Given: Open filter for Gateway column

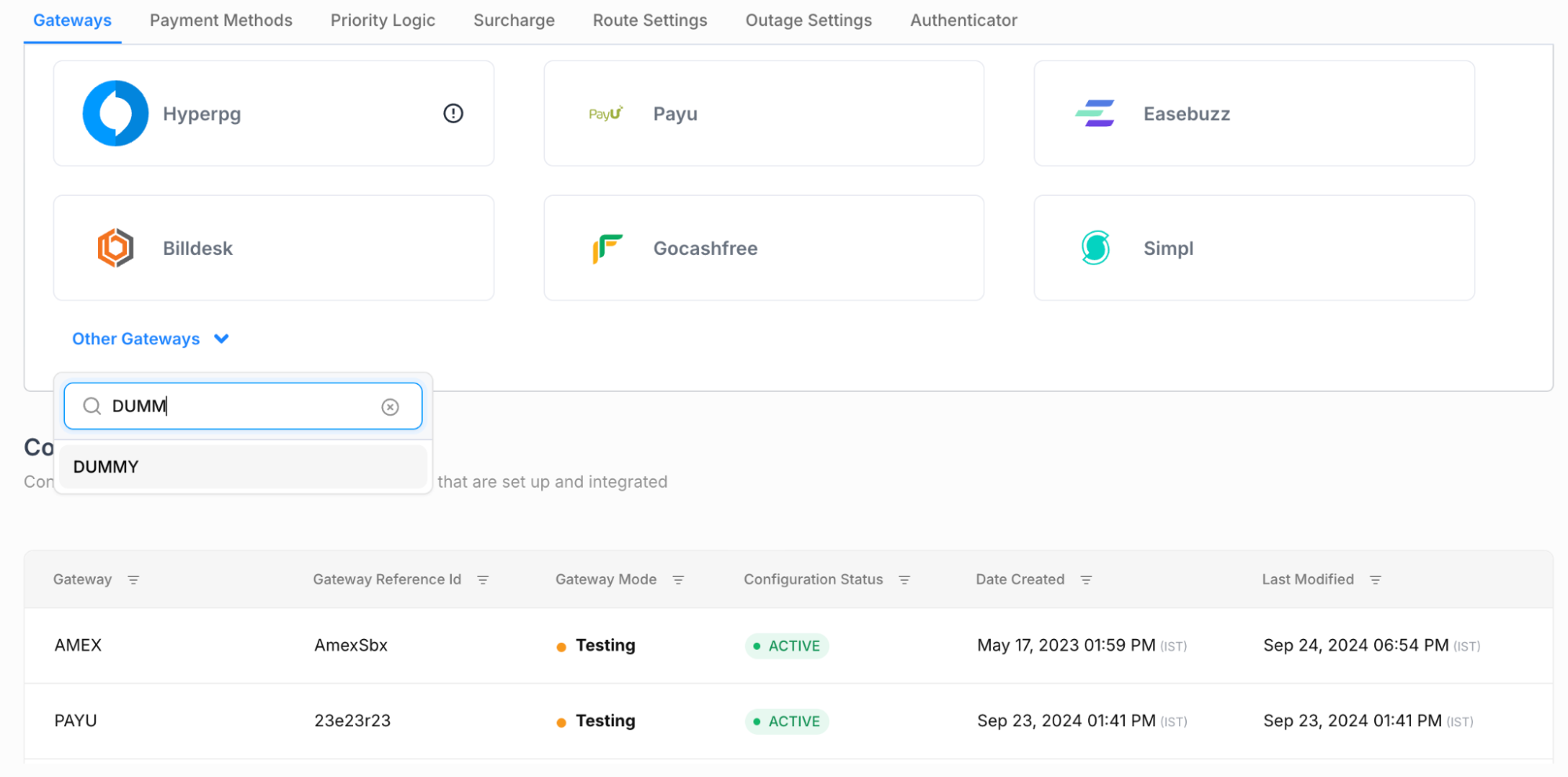Looking at the screenshot, I should (133, 580).
